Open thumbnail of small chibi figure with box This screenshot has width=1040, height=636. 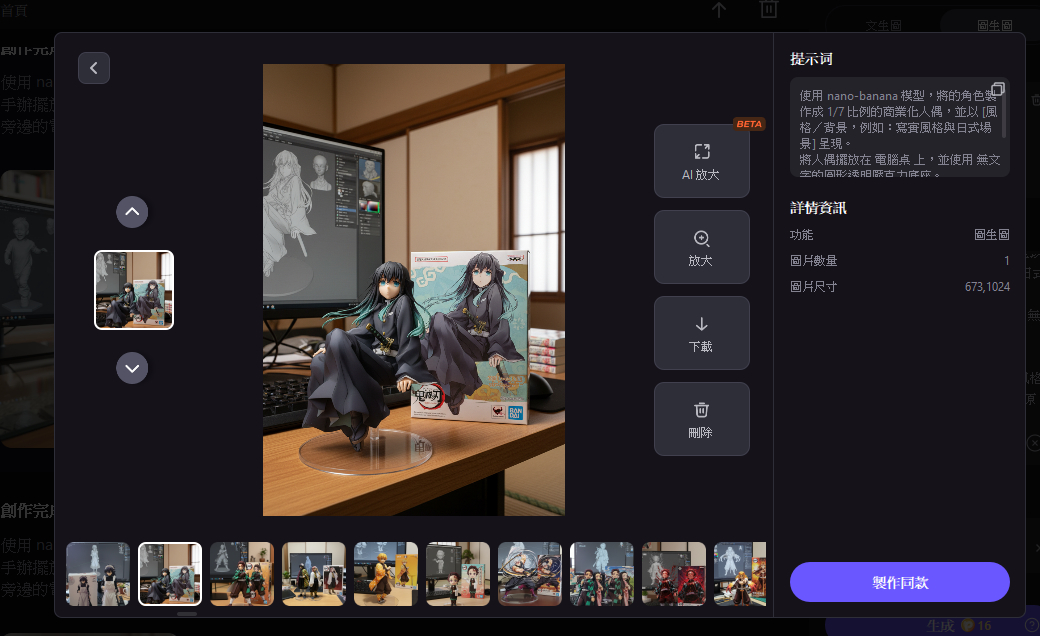(x=458, y=574)
